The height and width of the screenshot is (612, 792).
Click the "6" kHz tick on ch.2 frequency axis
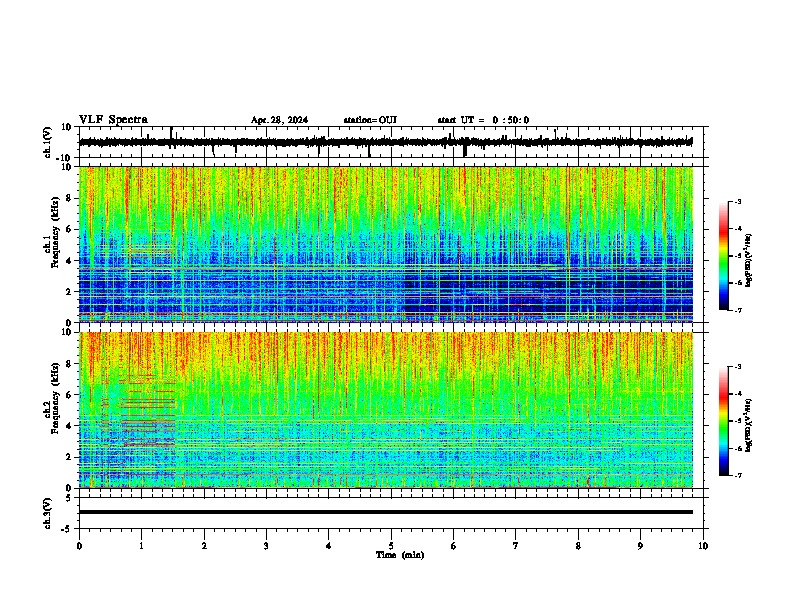[x=70, y=395]
